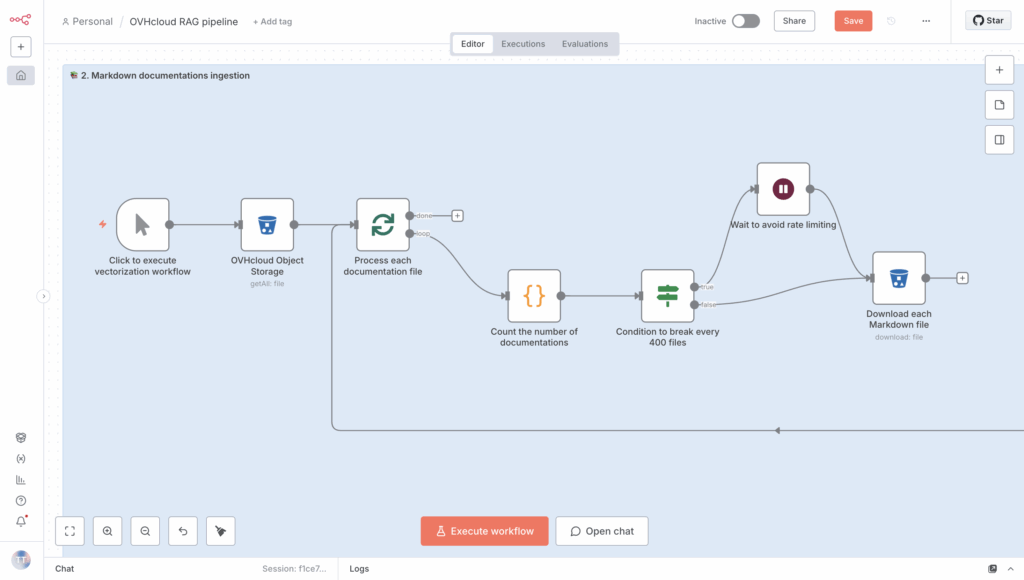Screen dimensions: 1024x580
Task: Click the OVHcloud Object Storage node
Action: coord(267,225)
